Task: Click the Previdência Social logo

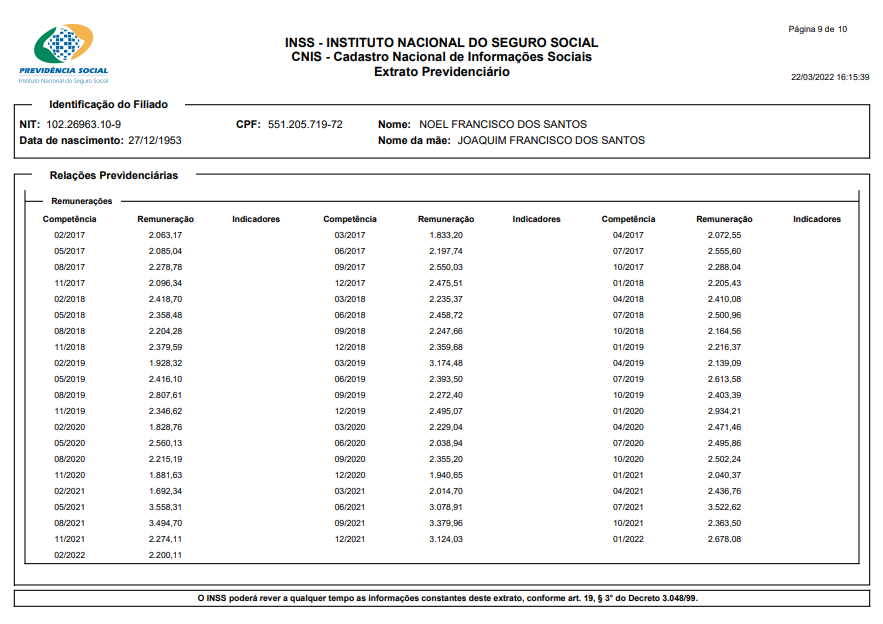Action: point(64,52)
